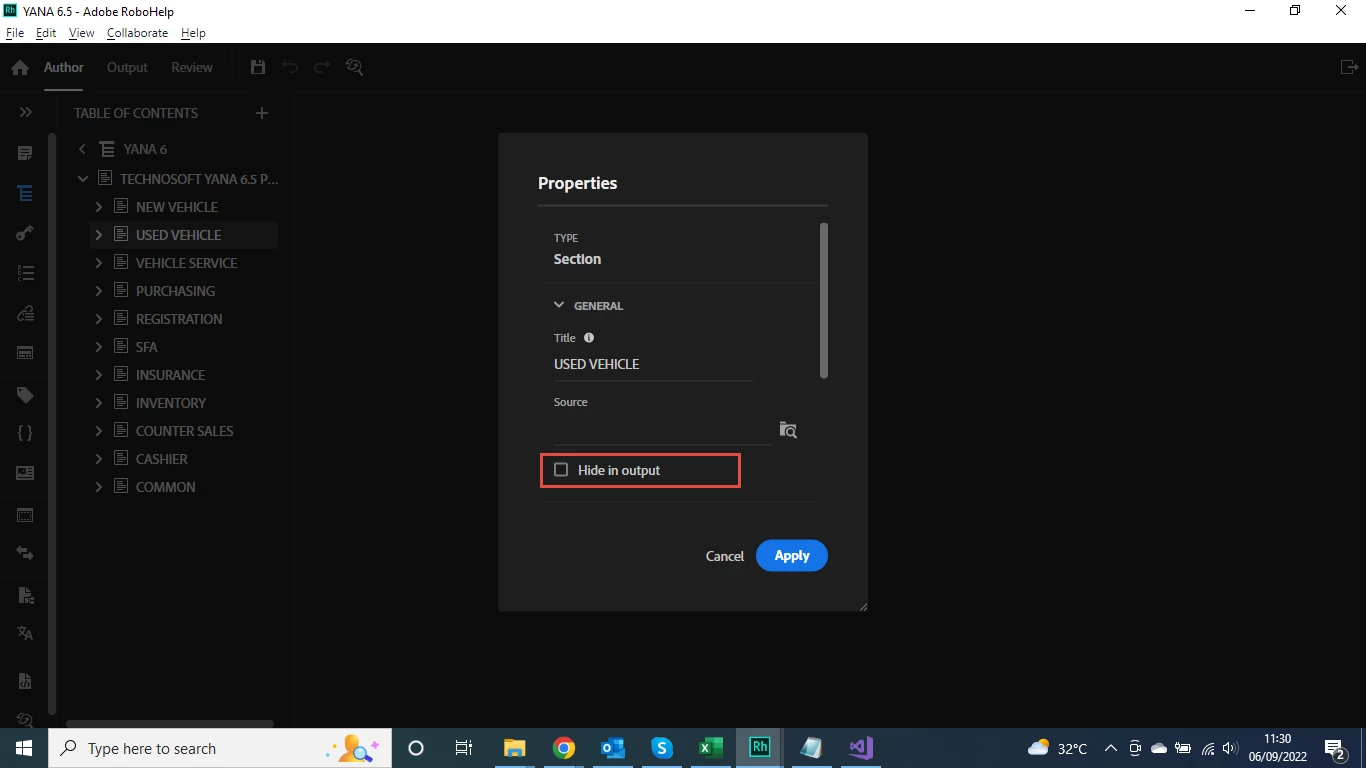Show the Title info tooltip icon
The image size is (1366, 768).
coord(589,338)
